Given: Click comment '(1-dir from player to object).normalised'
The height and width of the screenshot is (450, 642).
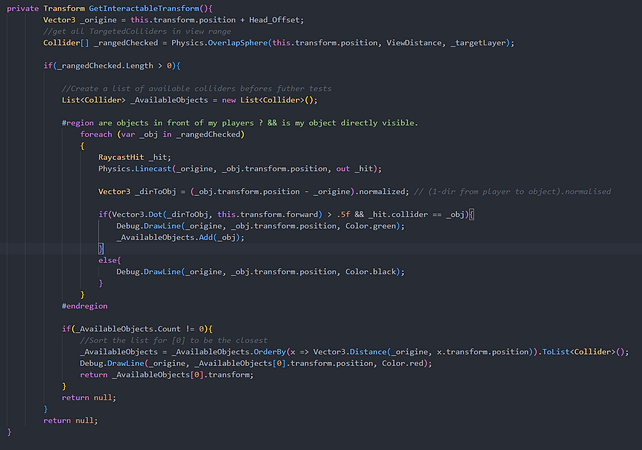Looking at the screenshot, I should pyautogui.click(x=519, y=192).
